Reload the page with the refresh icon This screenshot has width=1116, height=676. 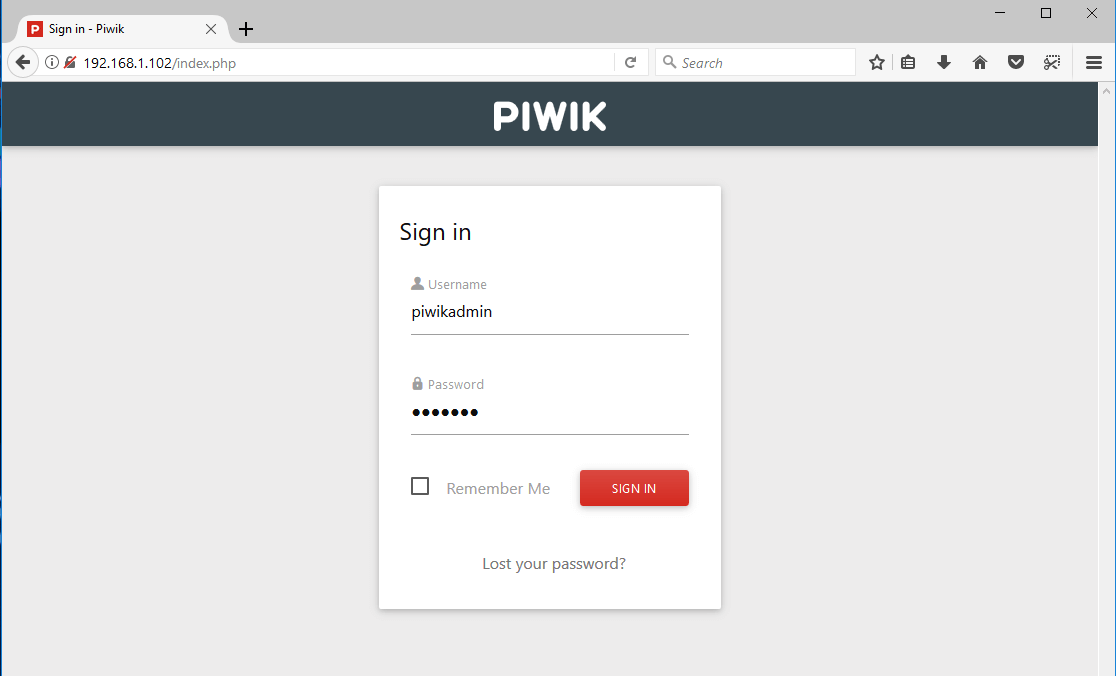coord(631,63)
